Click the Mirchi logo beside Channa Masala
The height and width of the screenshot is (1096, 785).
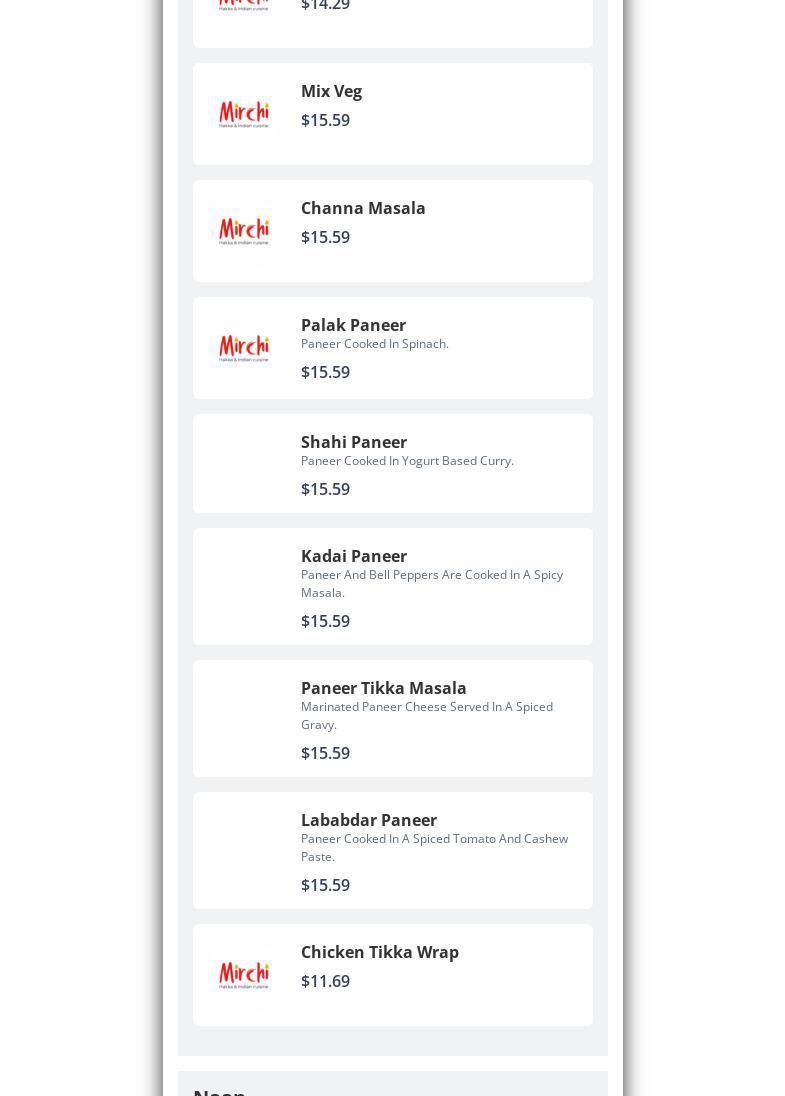click(244, 231)
